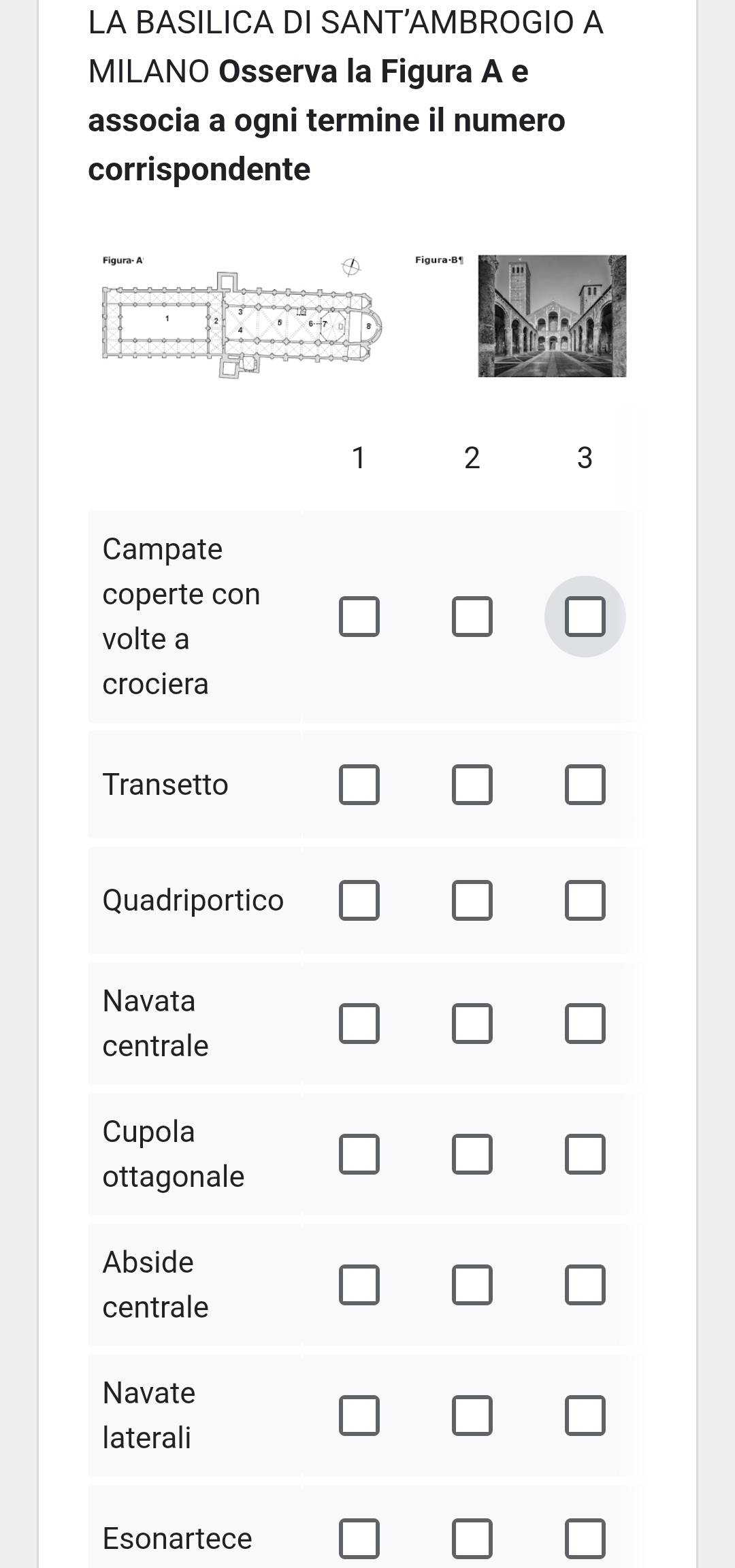Tick column 2 for Transetto
The height and width of the screenshot is (1568, 735).
pyautogui.click(x=472, y=785)
